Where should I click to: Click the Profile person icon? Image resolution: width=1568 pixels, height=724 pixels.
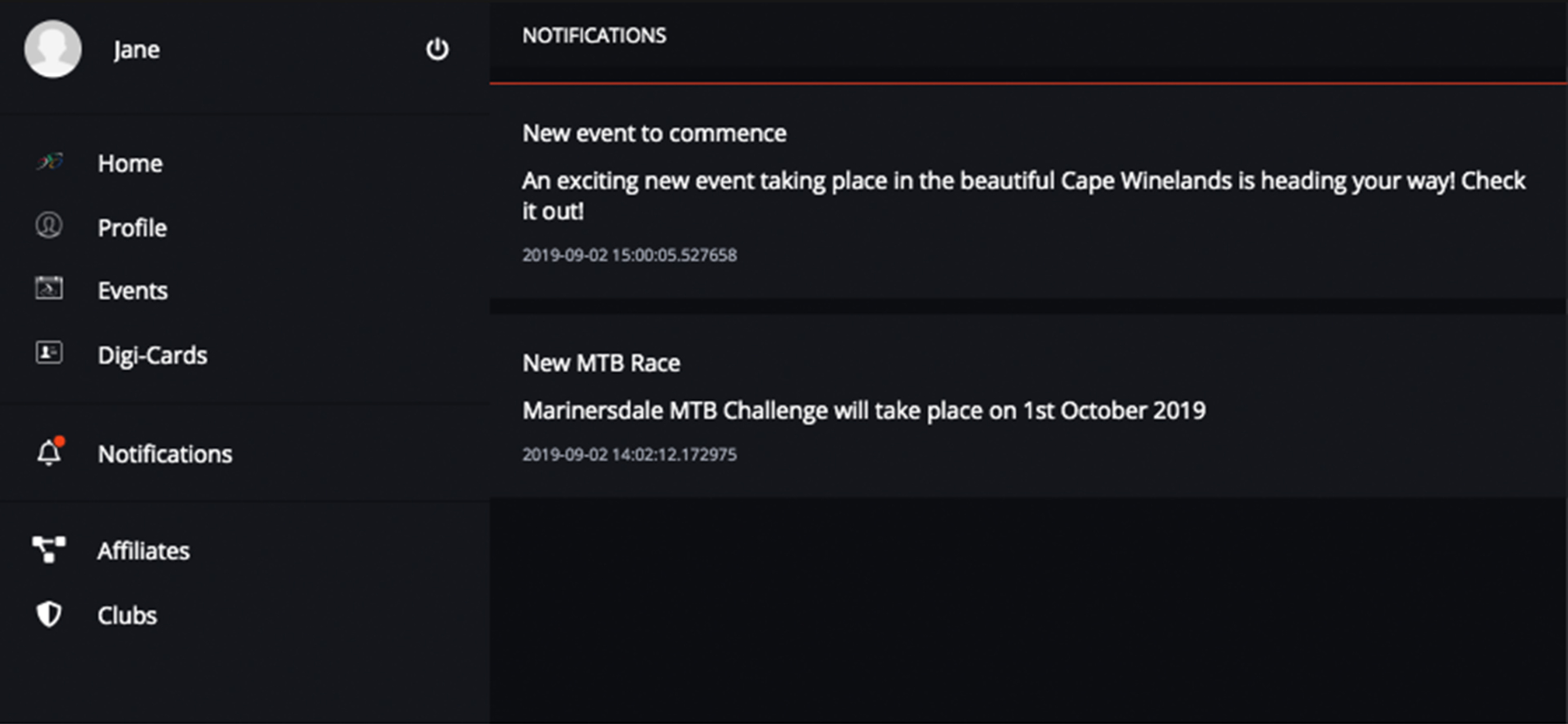(x=48, y=226)
